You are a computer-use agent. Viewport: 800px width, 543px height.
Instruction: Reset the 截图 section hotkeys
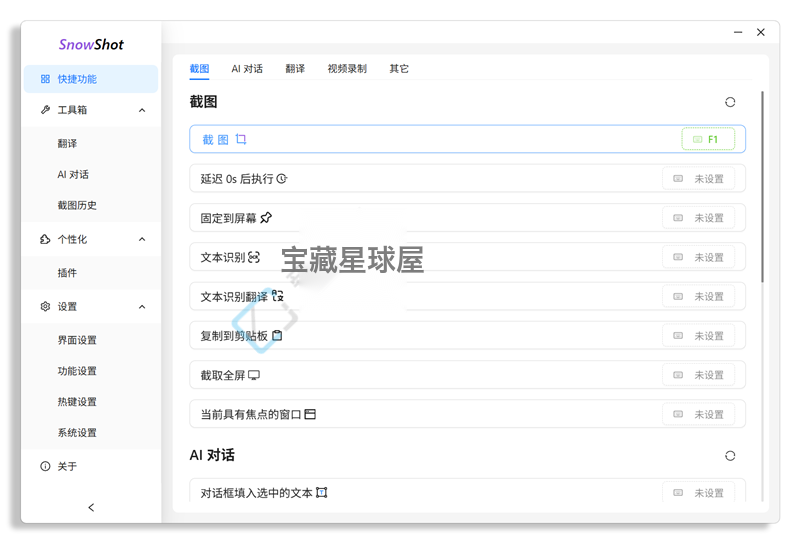tap(730, 102)
